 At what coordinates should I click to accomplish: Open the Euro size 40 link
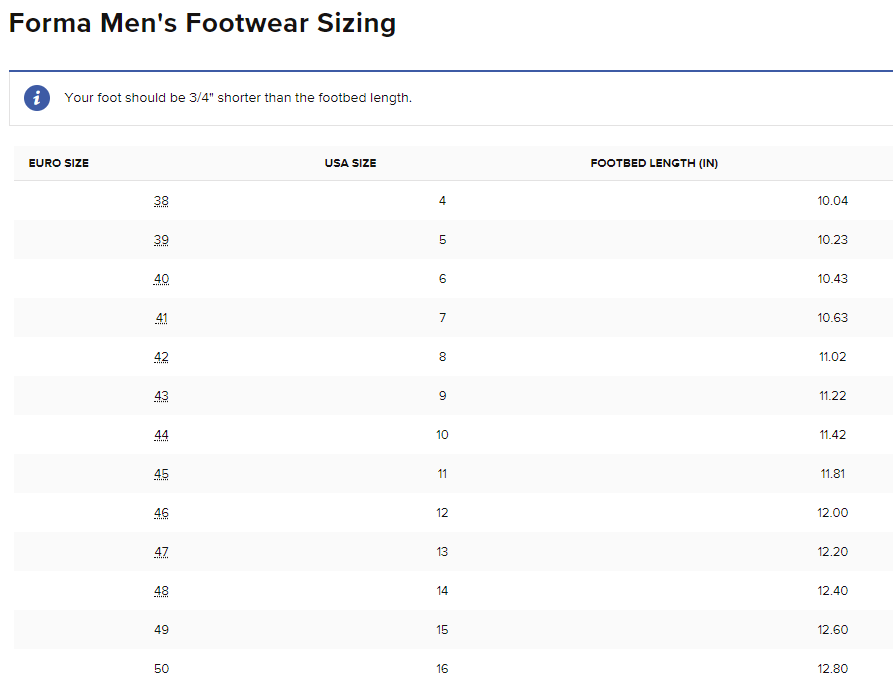tap(161, 279)
